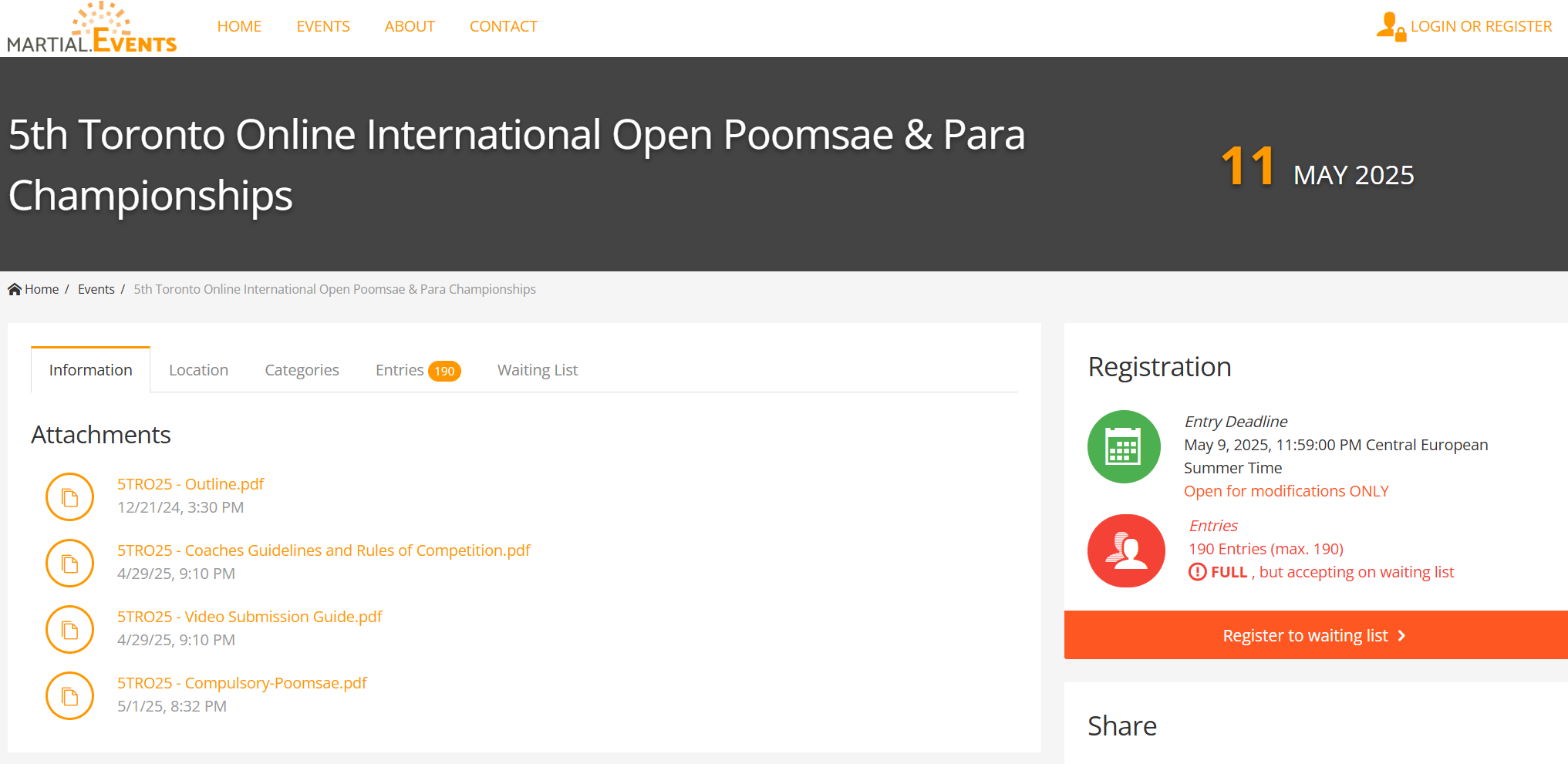The image size is (1568, 764).
Task: Click file icon for 5TRO25 Outline.pdf
Action: (69, 496)
